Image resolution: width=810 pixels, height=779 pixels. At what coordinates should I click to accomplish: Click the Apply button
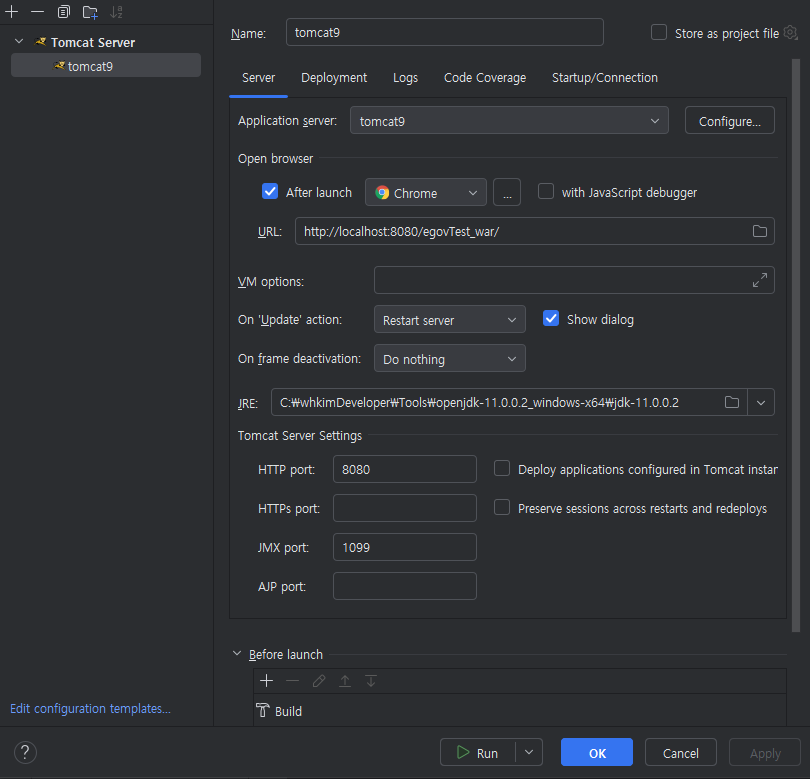(x=765, y=752)
